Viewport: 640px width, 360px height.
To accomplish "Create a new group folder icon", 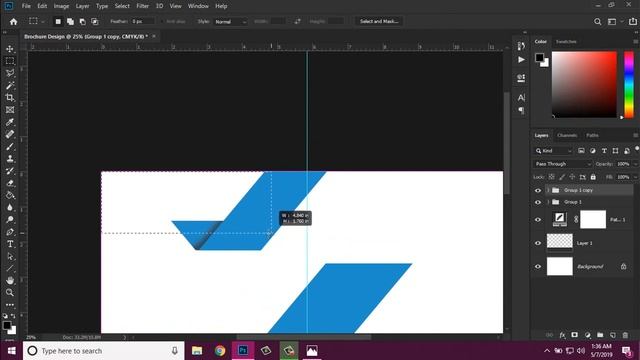I will click(x=600, y=335).
